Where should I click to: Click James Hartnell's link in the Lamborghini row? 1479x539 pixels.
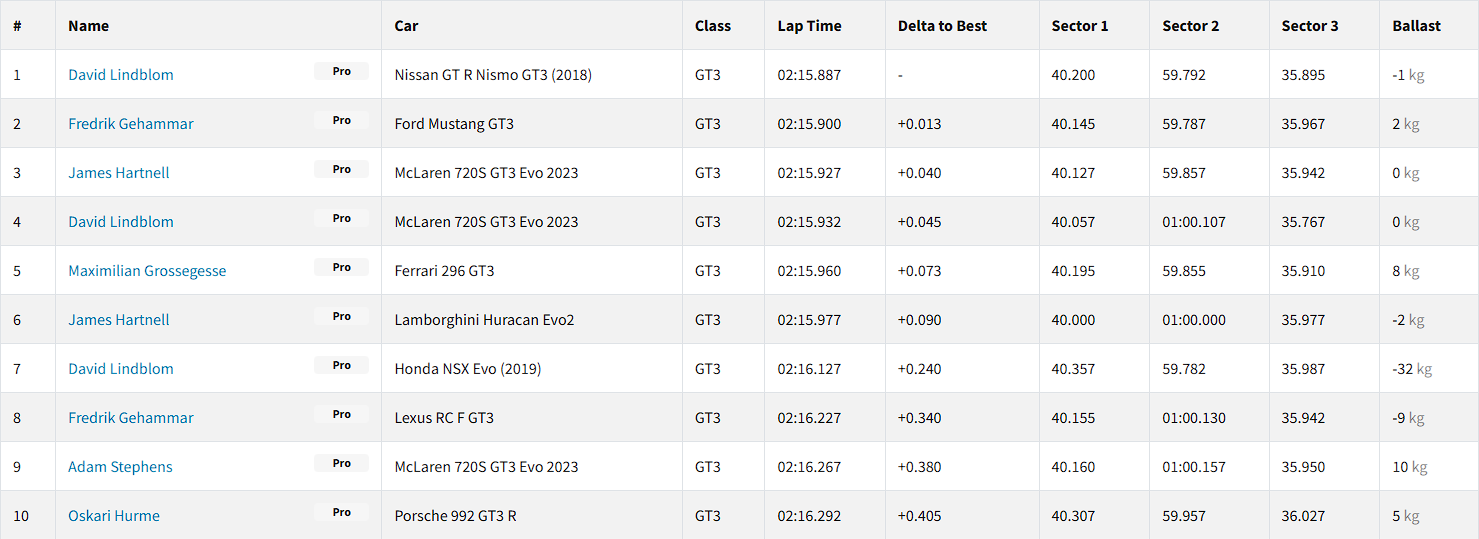coord(119,320)
